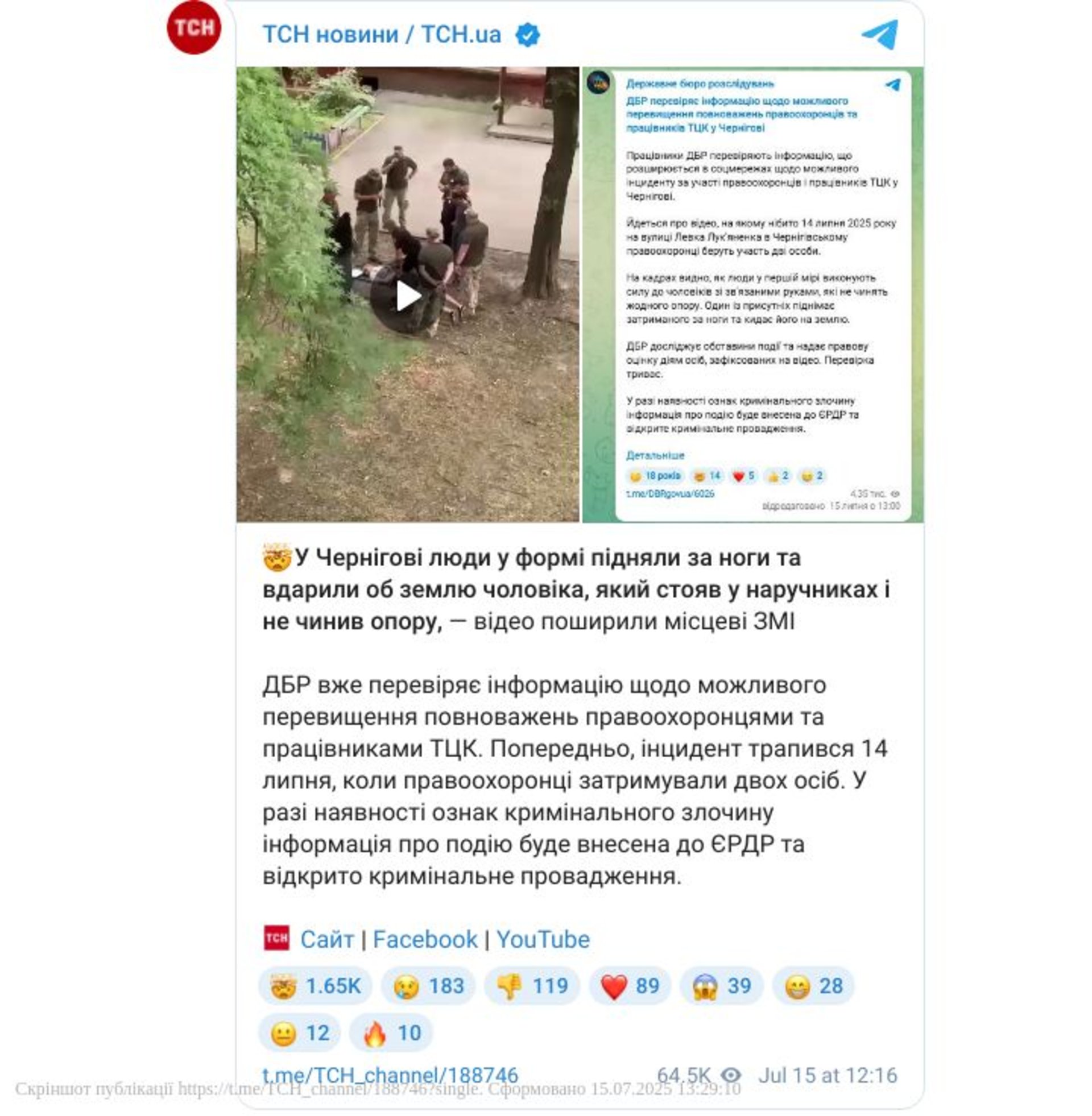Open the Сайт link
The image size is (1092, 1116).
click(x=327, y=939)
